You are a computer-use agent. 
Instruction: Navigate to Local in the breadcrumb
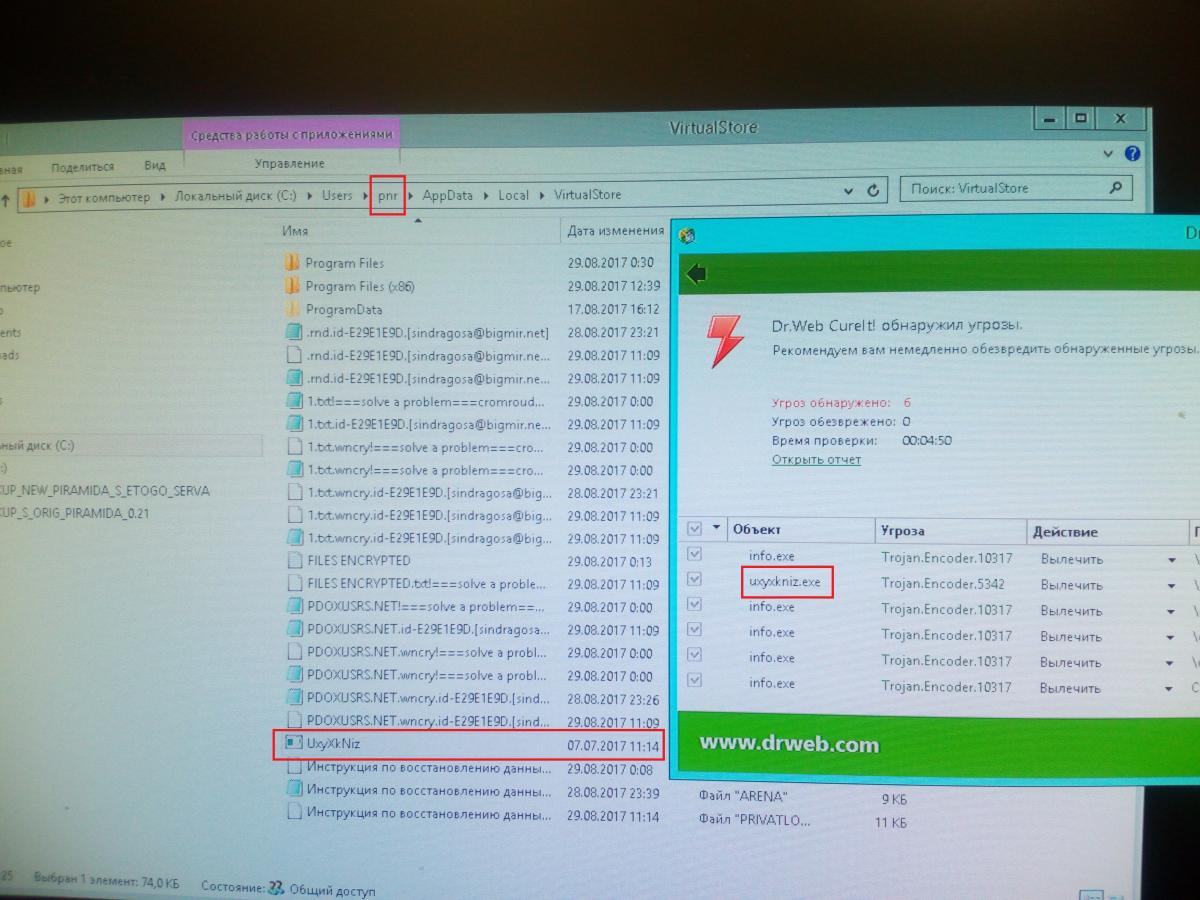click(x=514, y=195)
